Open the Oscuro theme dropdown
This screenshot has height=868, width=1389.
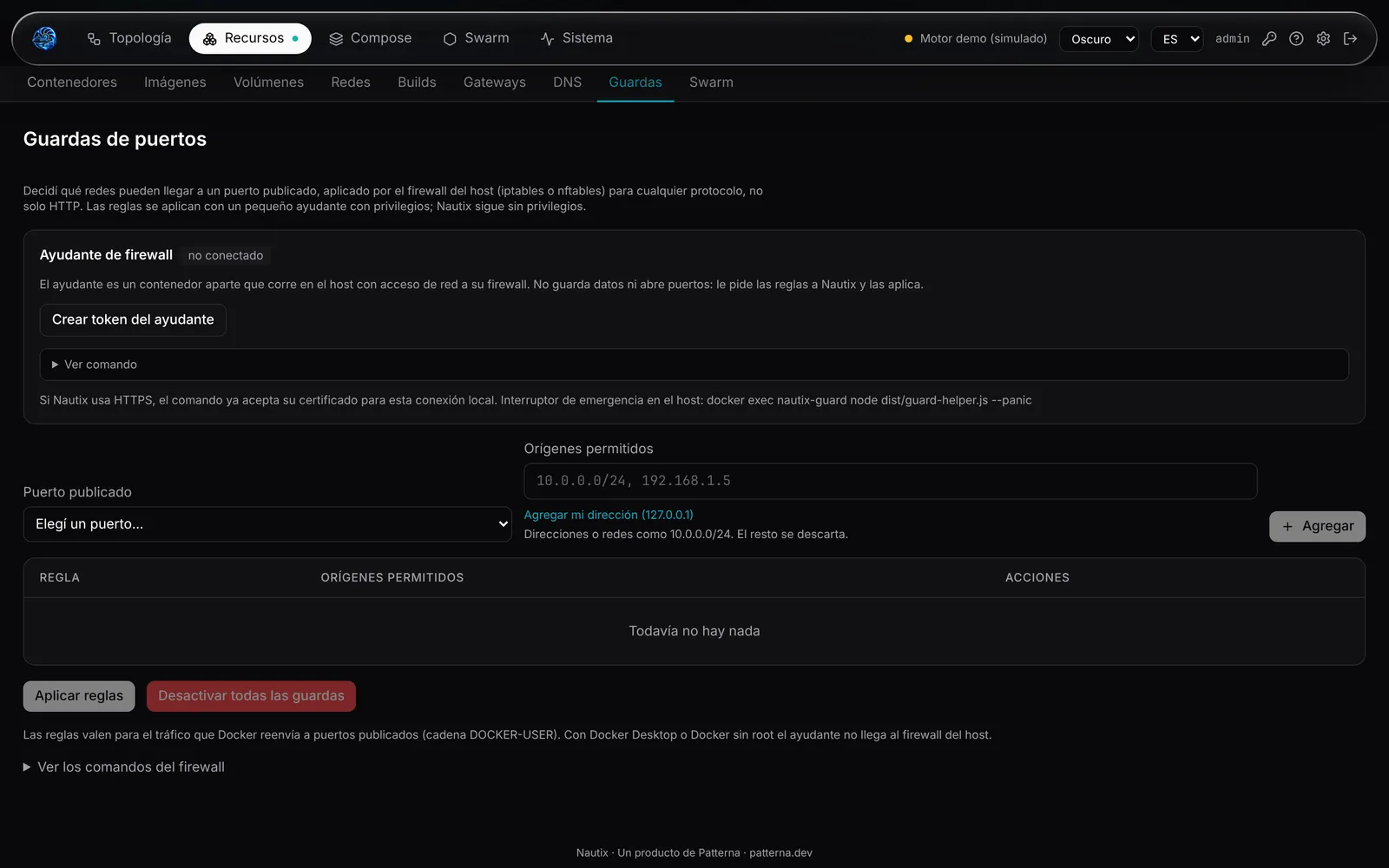(1099, 39)
